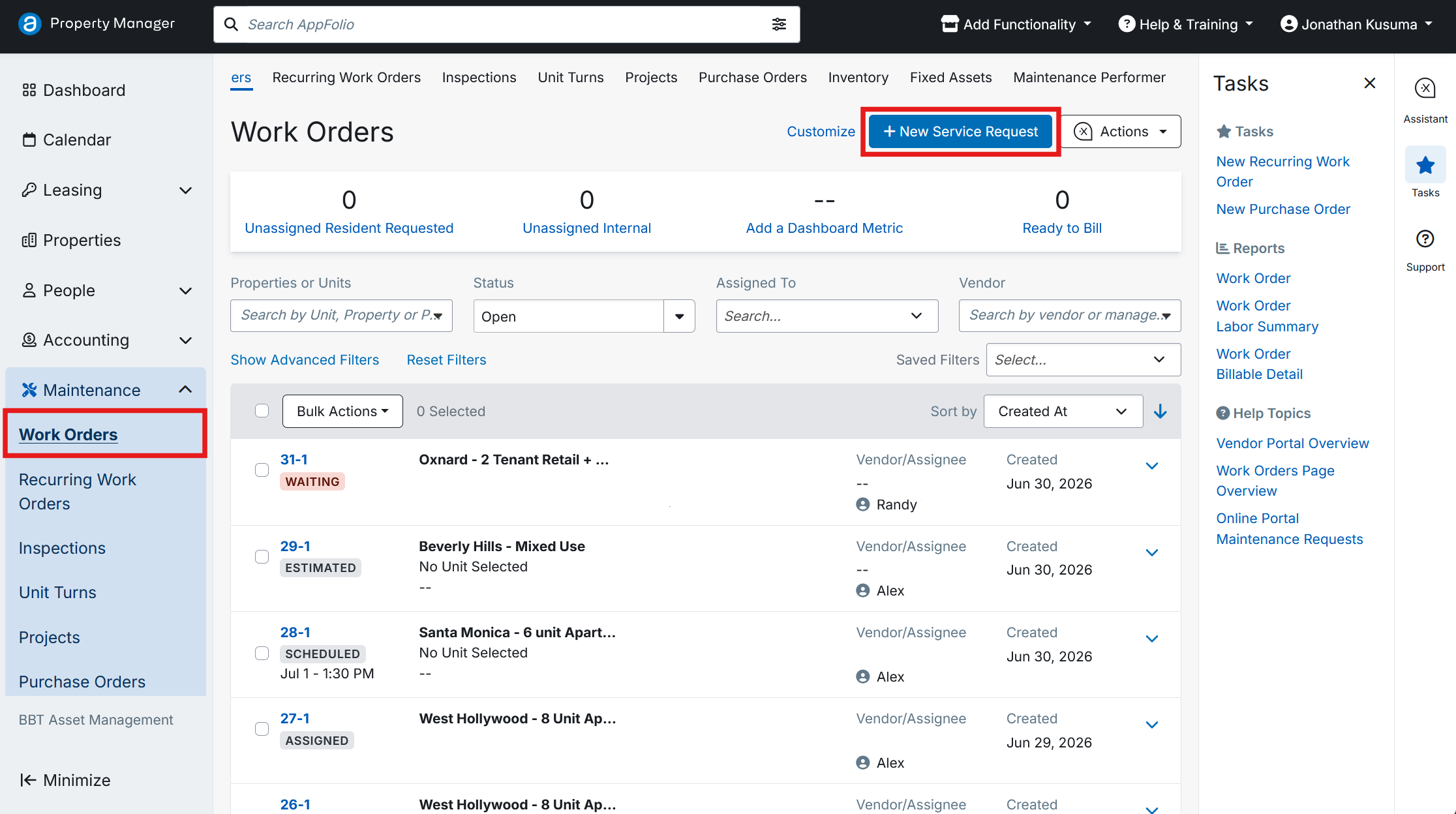Toggle sort direction arrow
Viewport: 1456px width, 814px height.
coord(1160,412)
